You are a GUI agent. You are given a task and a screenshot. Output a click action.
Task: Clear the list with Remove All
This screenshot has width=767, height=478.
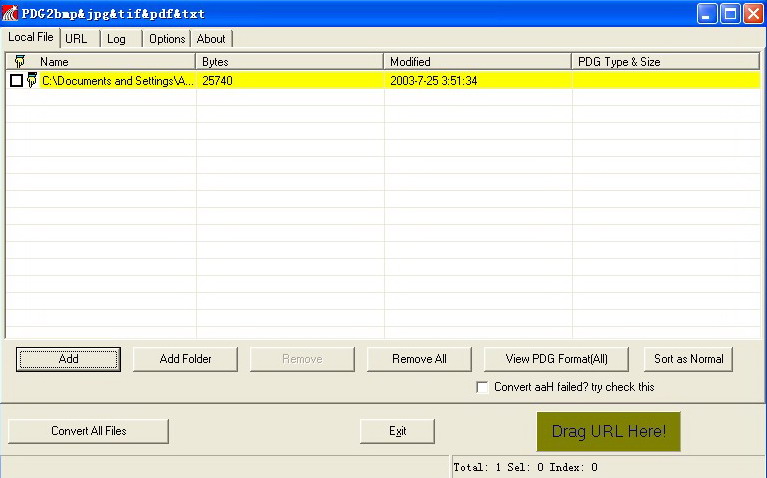tap(419, 359)
